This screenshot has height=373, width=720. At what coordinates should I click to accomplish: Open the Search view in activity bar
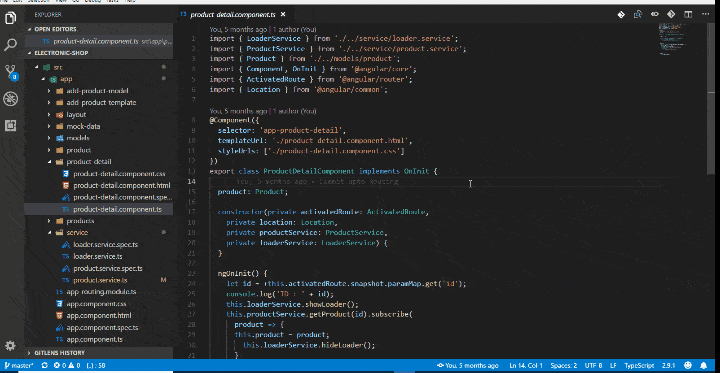click(x=10, y=45)
